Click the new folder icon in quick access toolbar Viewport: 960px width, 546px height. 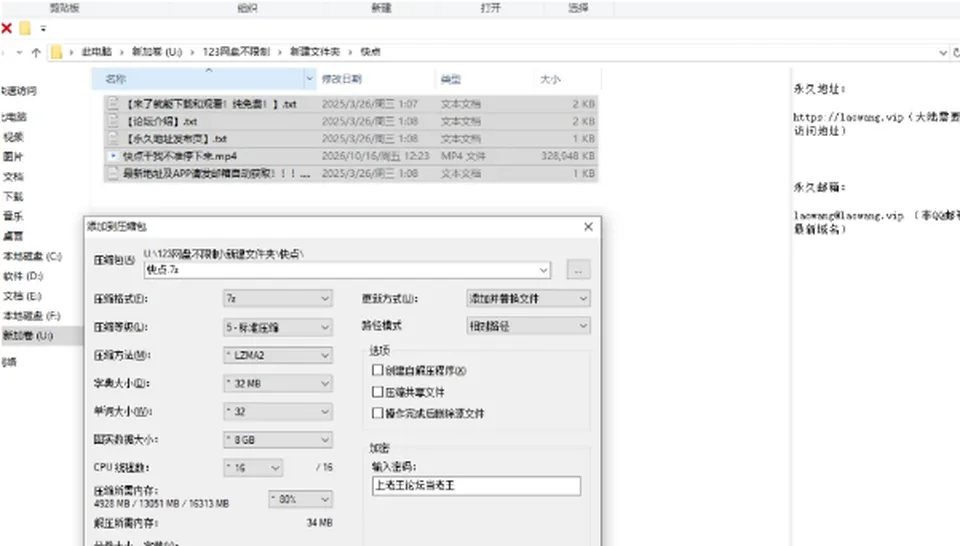(x=25, y=28)
